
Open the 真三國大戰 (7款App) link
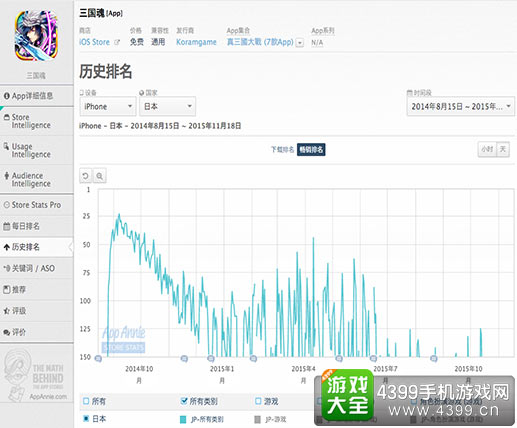click(x=260, y=42)
